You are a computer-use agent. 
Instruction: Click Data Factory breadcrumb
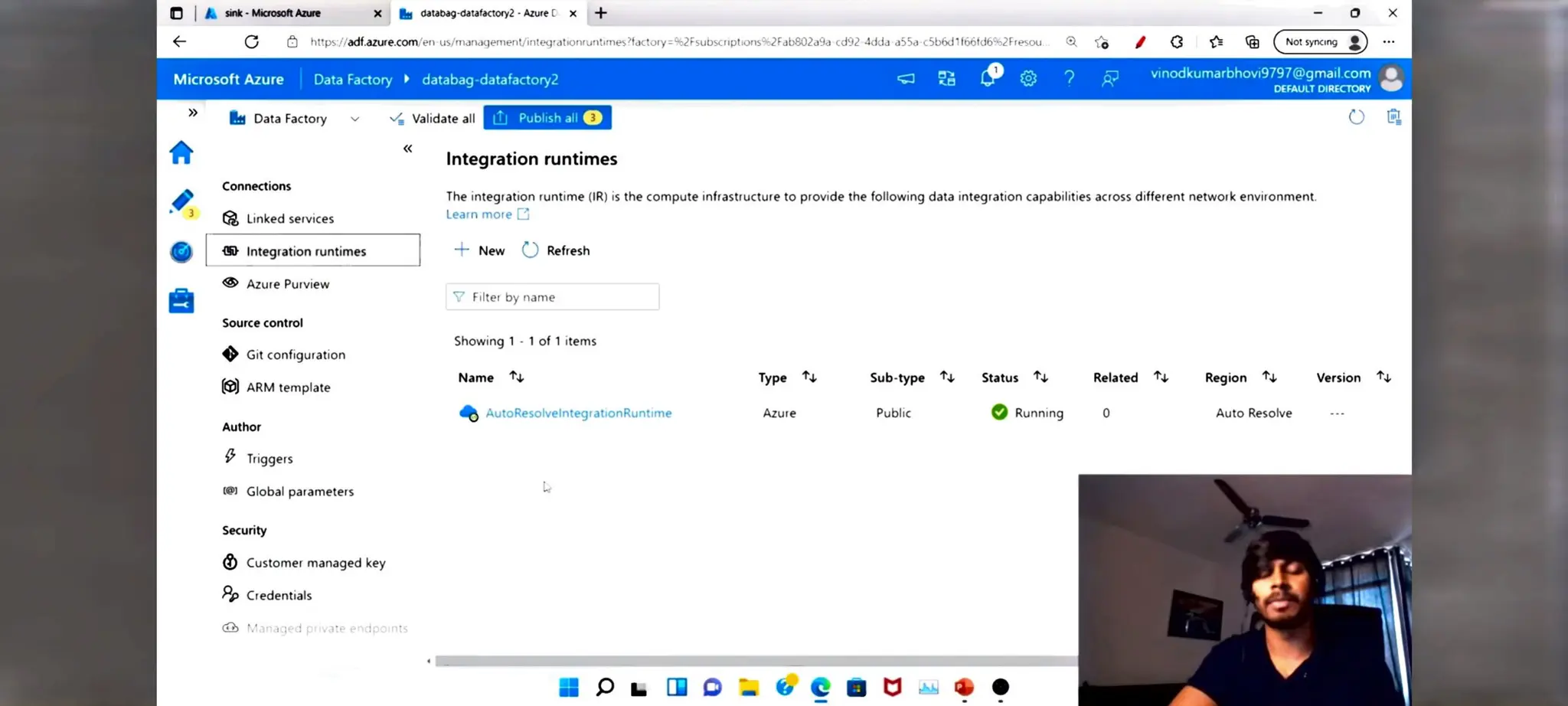[352, 79]
